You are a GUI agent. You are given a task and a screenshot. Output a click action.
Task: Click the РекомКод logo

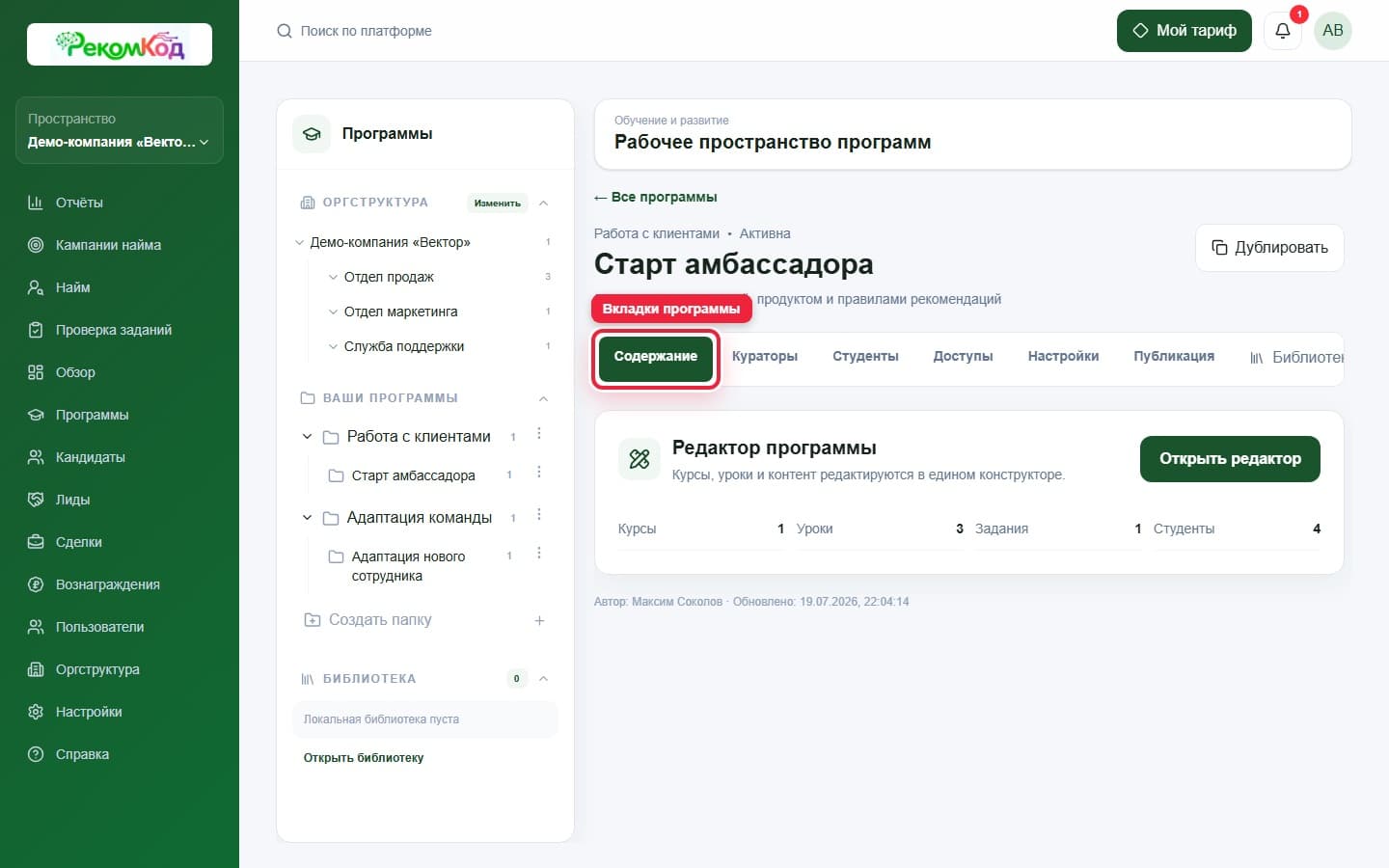point(120,44)
